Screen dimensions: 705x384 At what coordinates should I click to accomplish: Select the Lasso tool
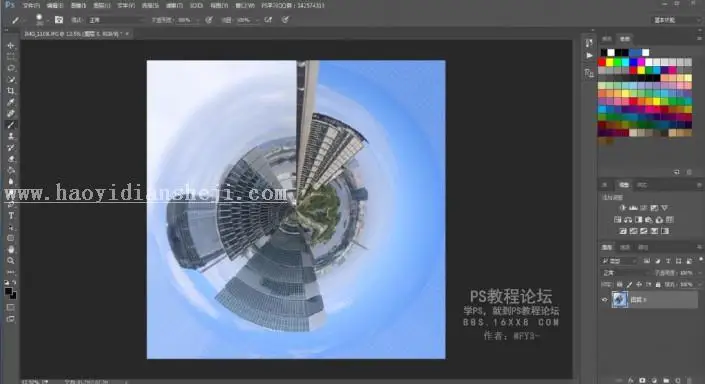[x=11, y=68]
